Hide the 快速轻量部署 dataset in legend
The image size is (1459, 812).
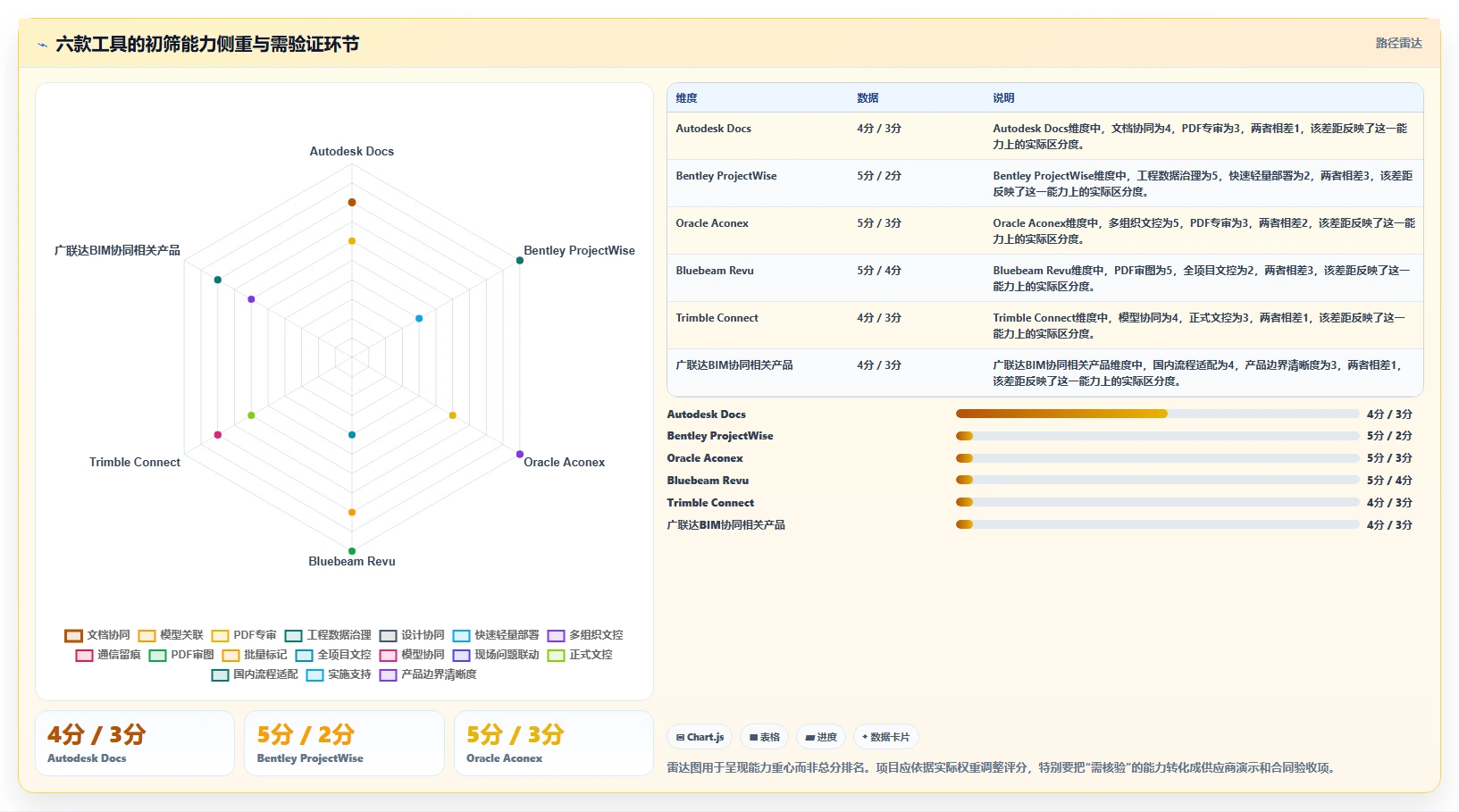tap(496, 635)
